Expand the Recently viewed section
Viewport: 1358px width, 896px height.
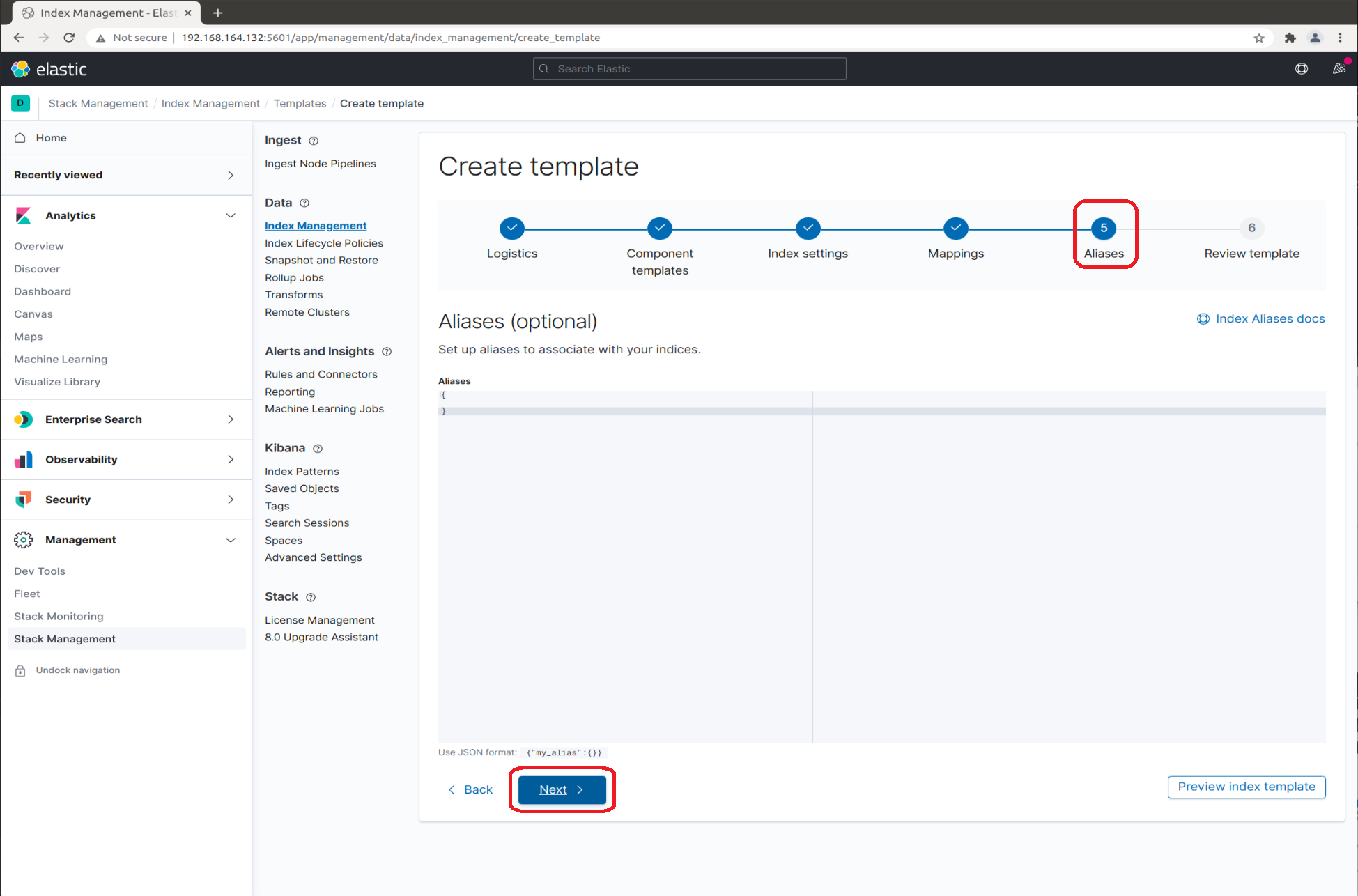(231, 175)
